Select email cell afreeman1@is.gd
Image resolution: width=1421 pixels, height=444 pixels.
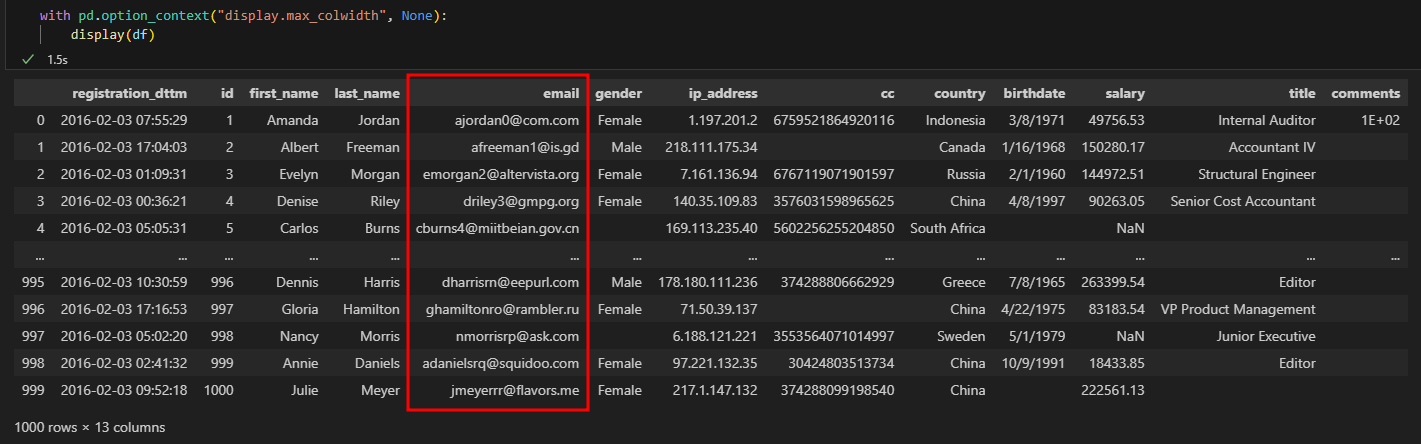click(x=525, y=147)
